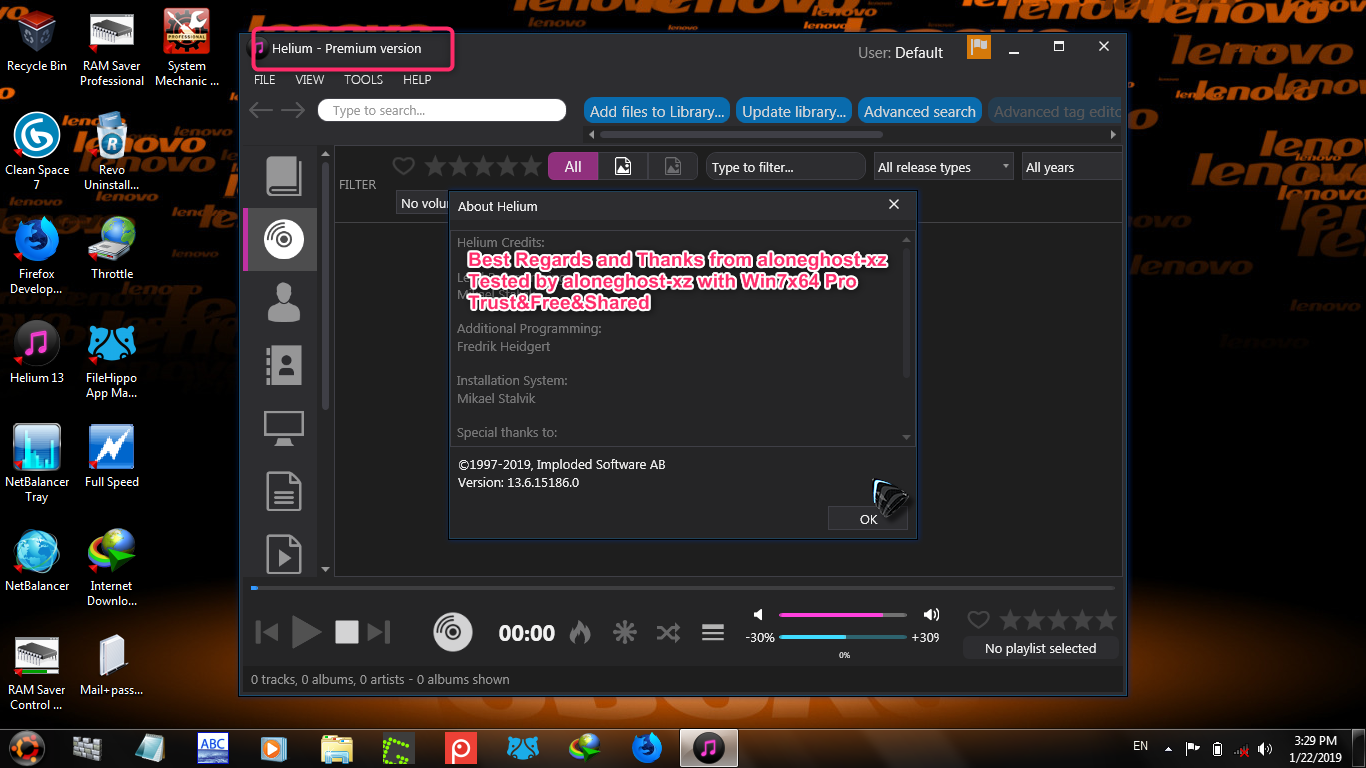The image size is (1366, 768).
Task: Click the User: Default label
Action: click(900, 53)
